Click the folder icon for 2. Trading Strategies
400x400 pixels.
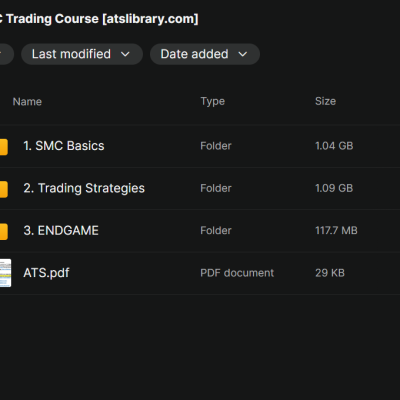pyautogui.click(x=4, y=189)
